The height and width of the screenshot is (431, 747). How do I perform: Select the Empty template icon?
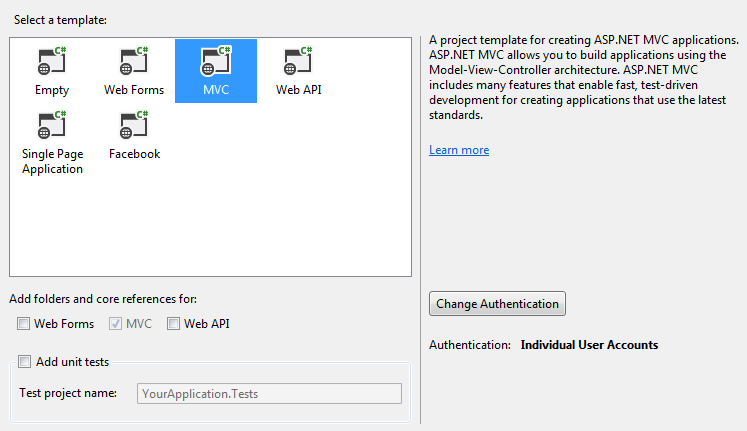[x=52, y=61]
